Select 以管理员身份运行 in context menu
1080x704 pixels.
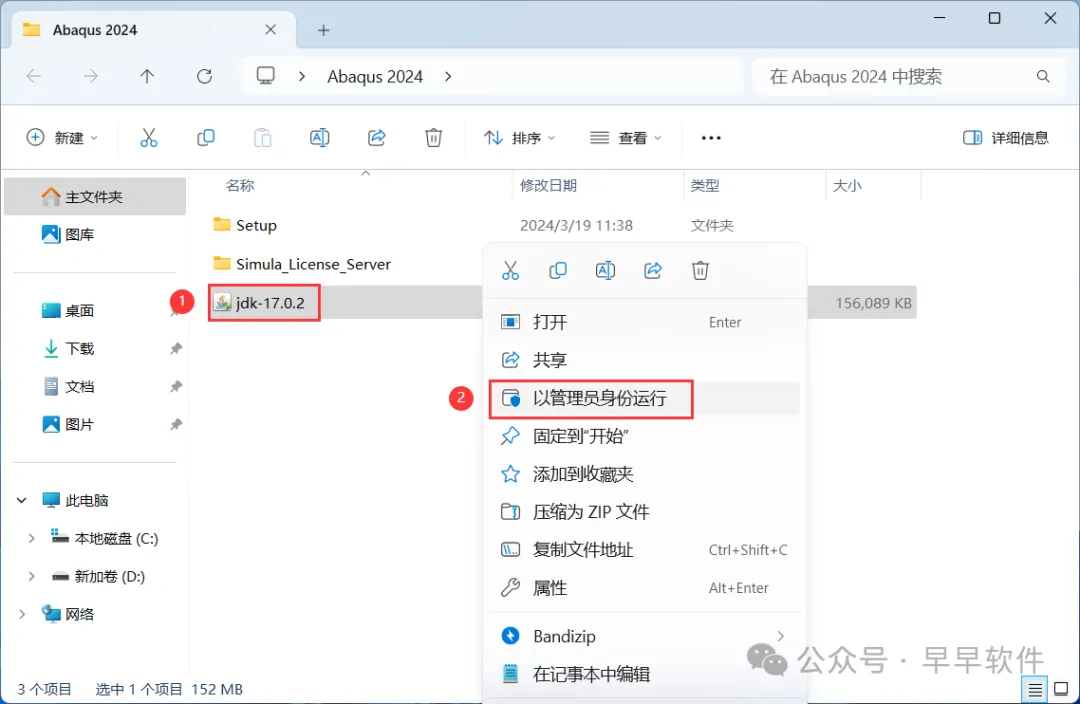pos(644,398)
